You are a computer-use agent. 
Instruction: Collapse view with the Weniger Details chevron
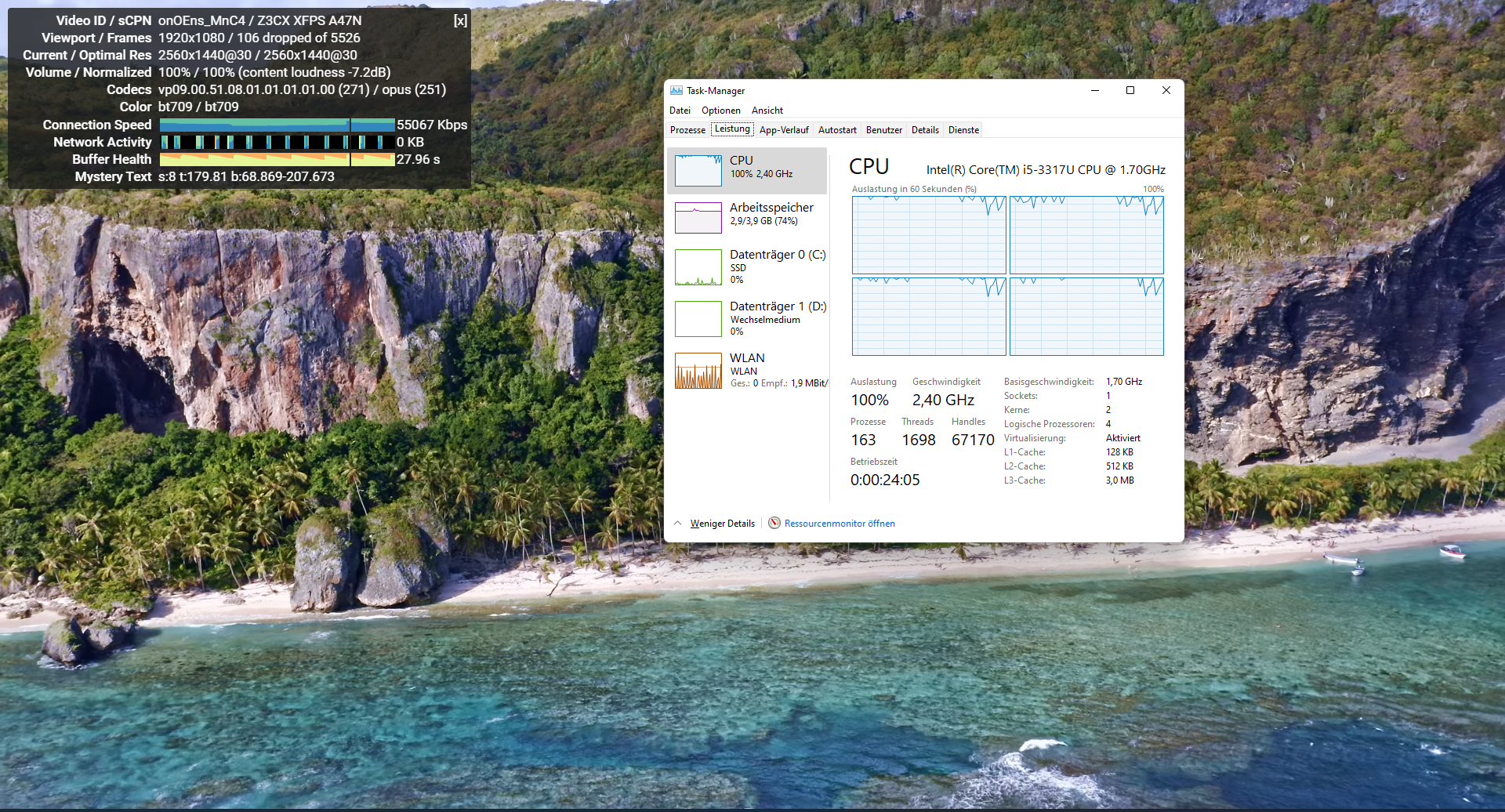678,523
